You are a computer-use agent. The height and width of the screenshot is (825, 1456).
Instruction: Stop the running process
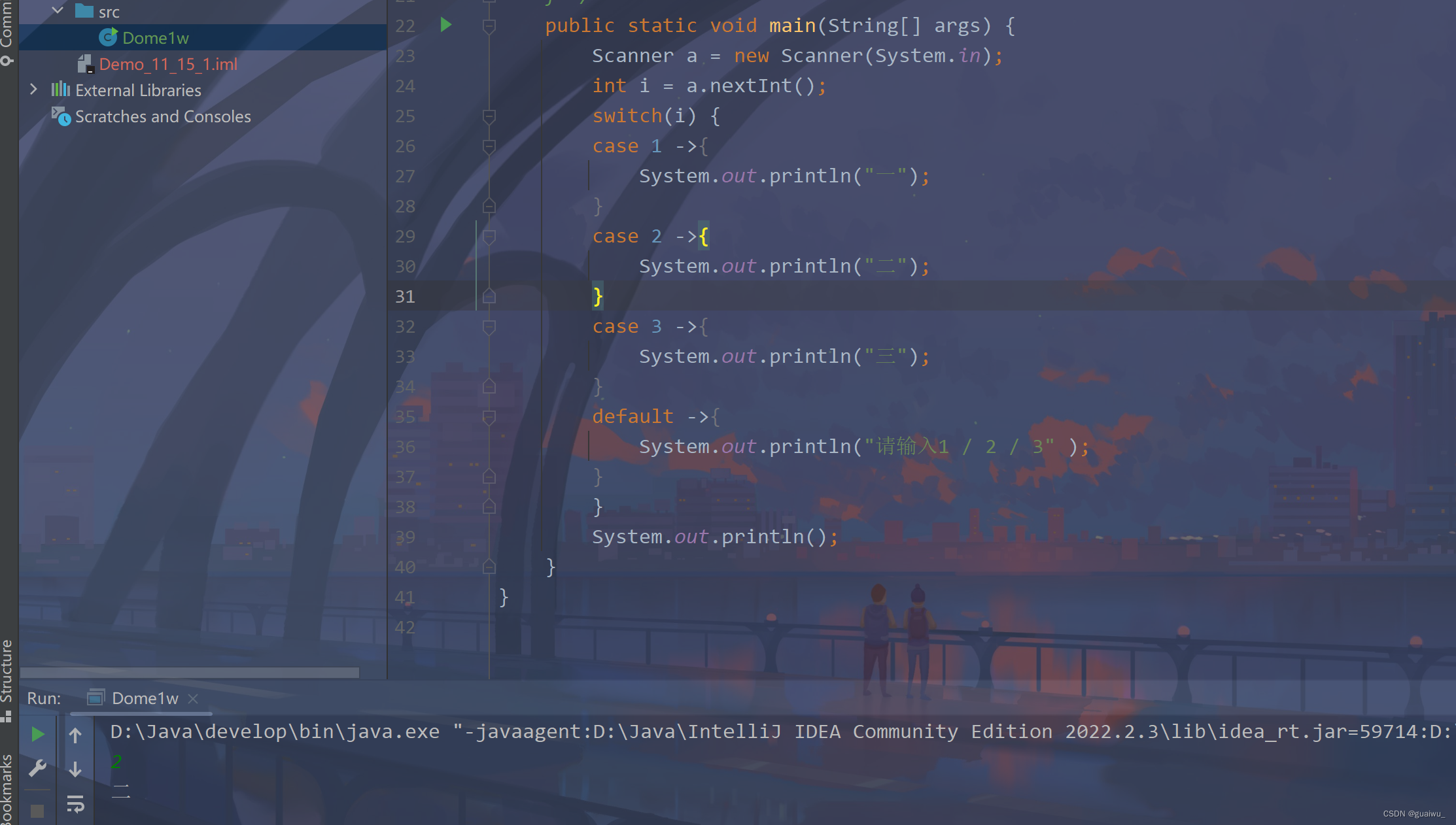[x=37, y=811]
